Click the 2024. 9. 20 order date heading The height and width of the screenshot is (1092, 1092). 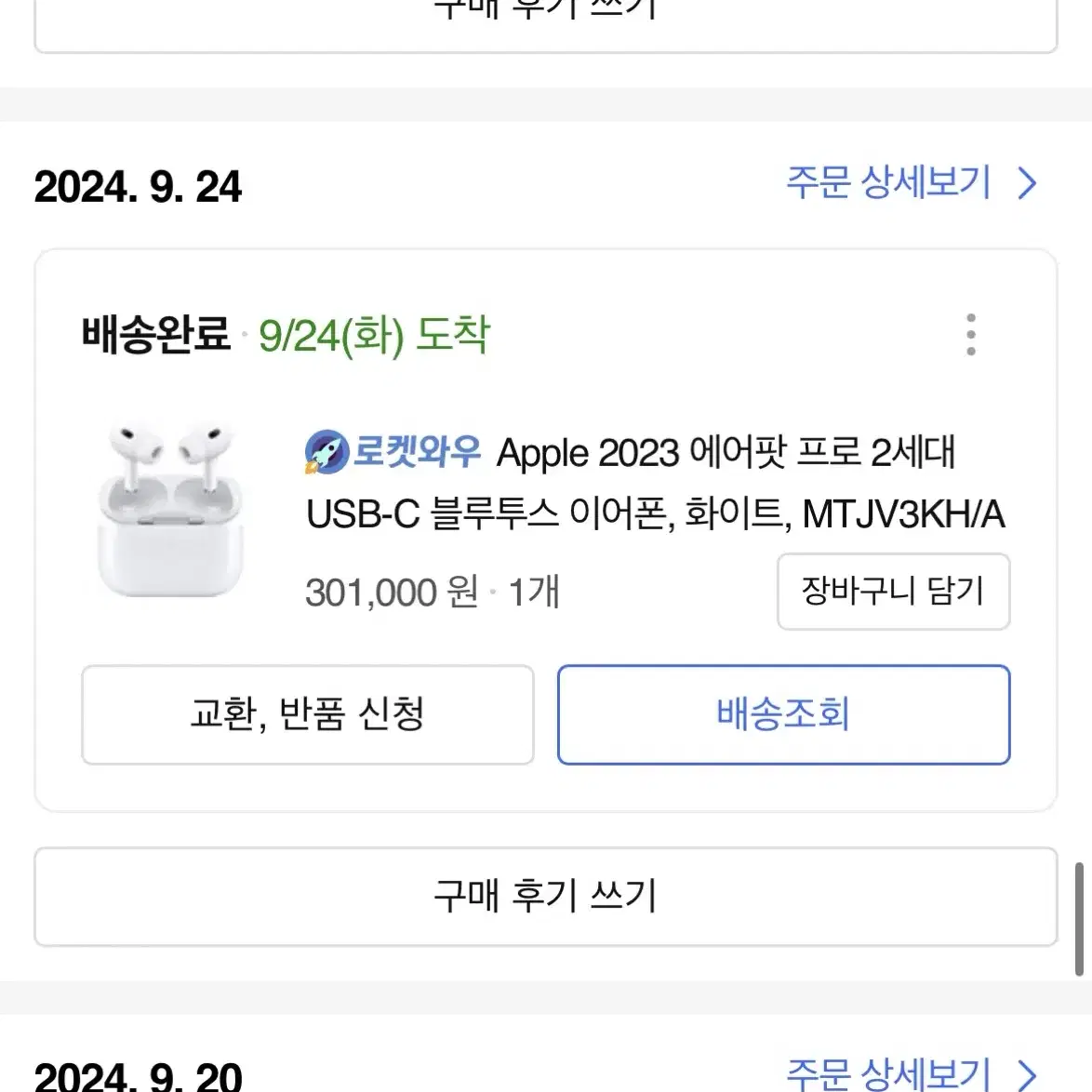point(138,1075)
